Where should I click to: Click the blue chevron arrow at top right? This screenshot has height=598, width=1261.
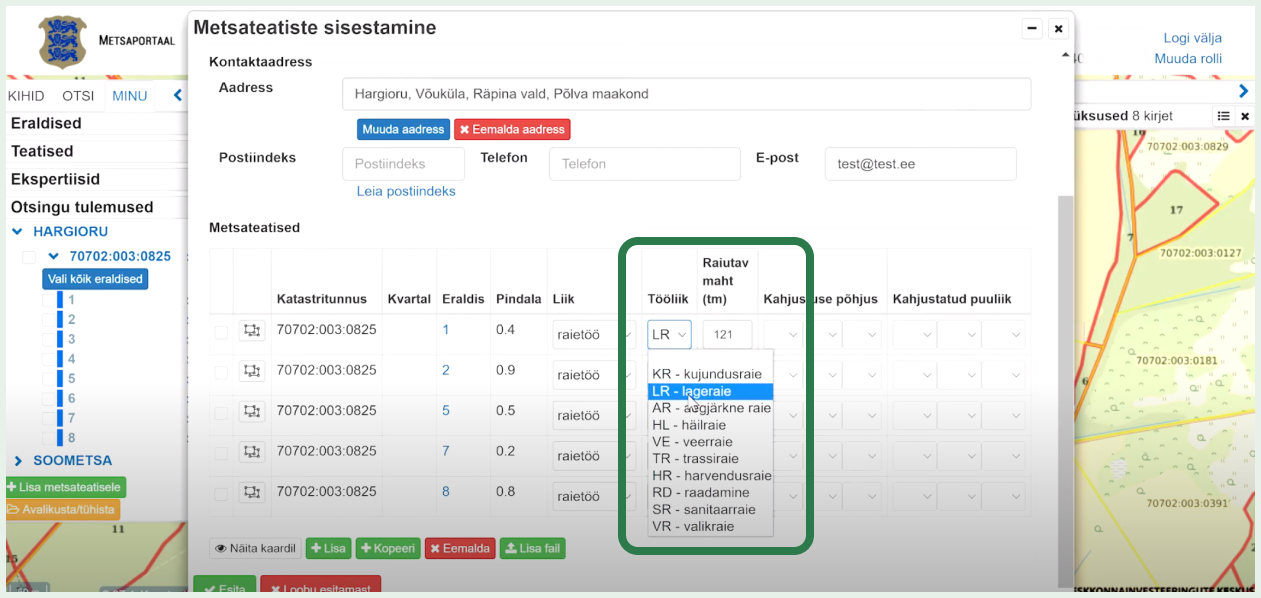pos(1243,90)
